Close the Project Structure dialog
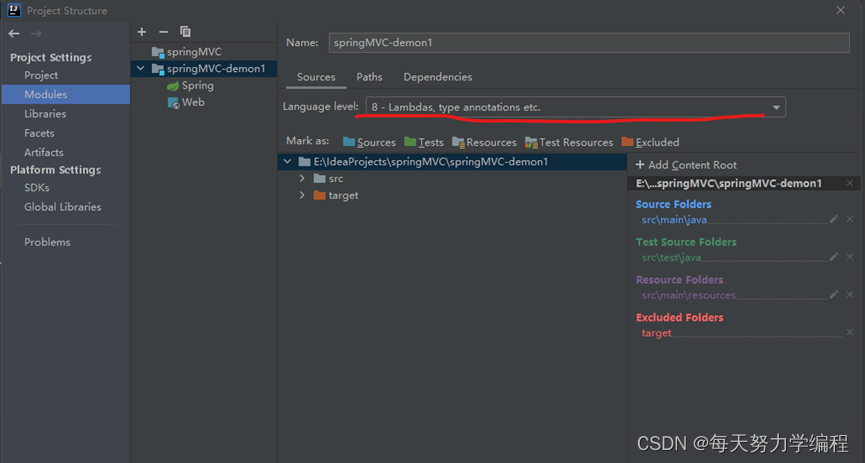This screenshot has height=463, width=865. click(840, 10)
